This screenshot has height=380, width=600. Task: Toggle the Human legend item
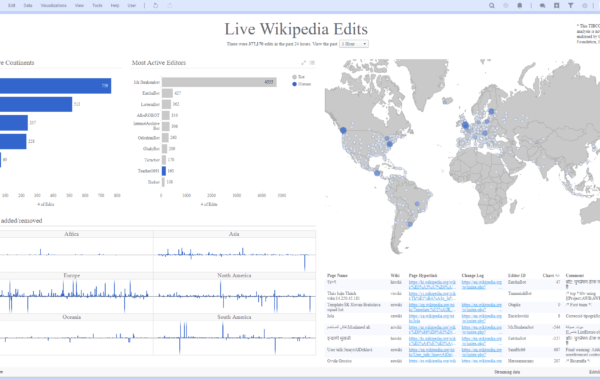tap(302, 84)
